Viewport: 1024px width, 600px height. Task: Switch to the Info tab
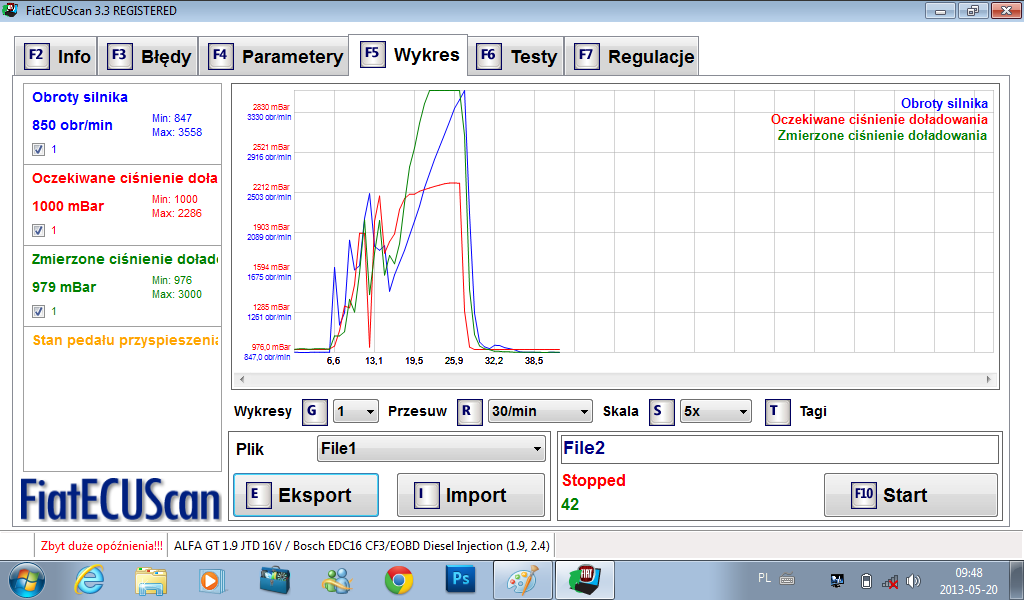coord(56,56)
